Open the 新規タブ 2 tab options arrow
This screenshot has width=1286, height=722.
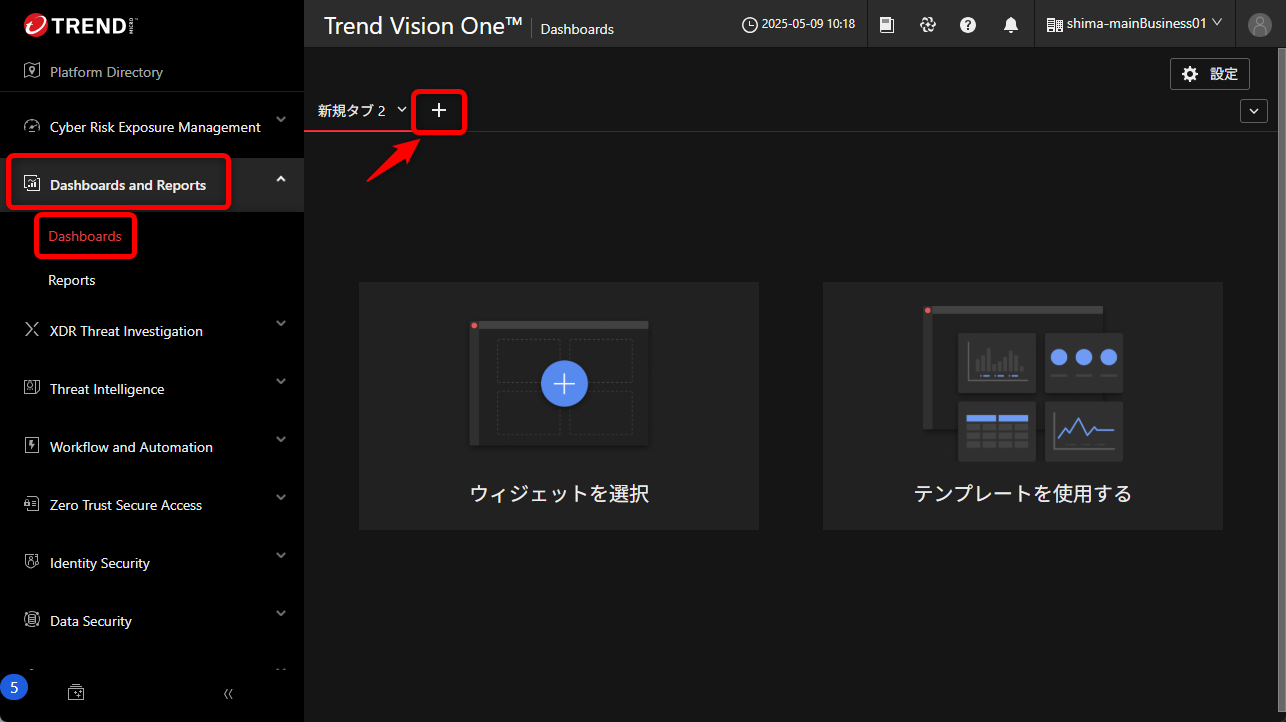click(x=402, y=109)
